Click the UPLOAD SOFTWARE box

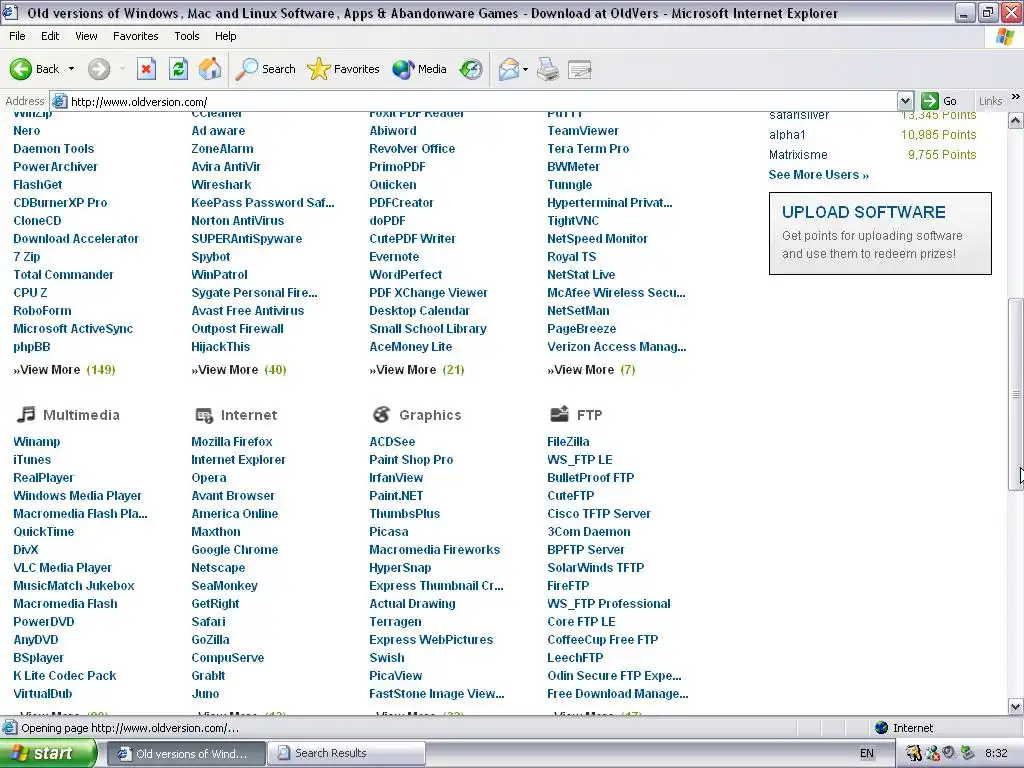click(880, 233)
